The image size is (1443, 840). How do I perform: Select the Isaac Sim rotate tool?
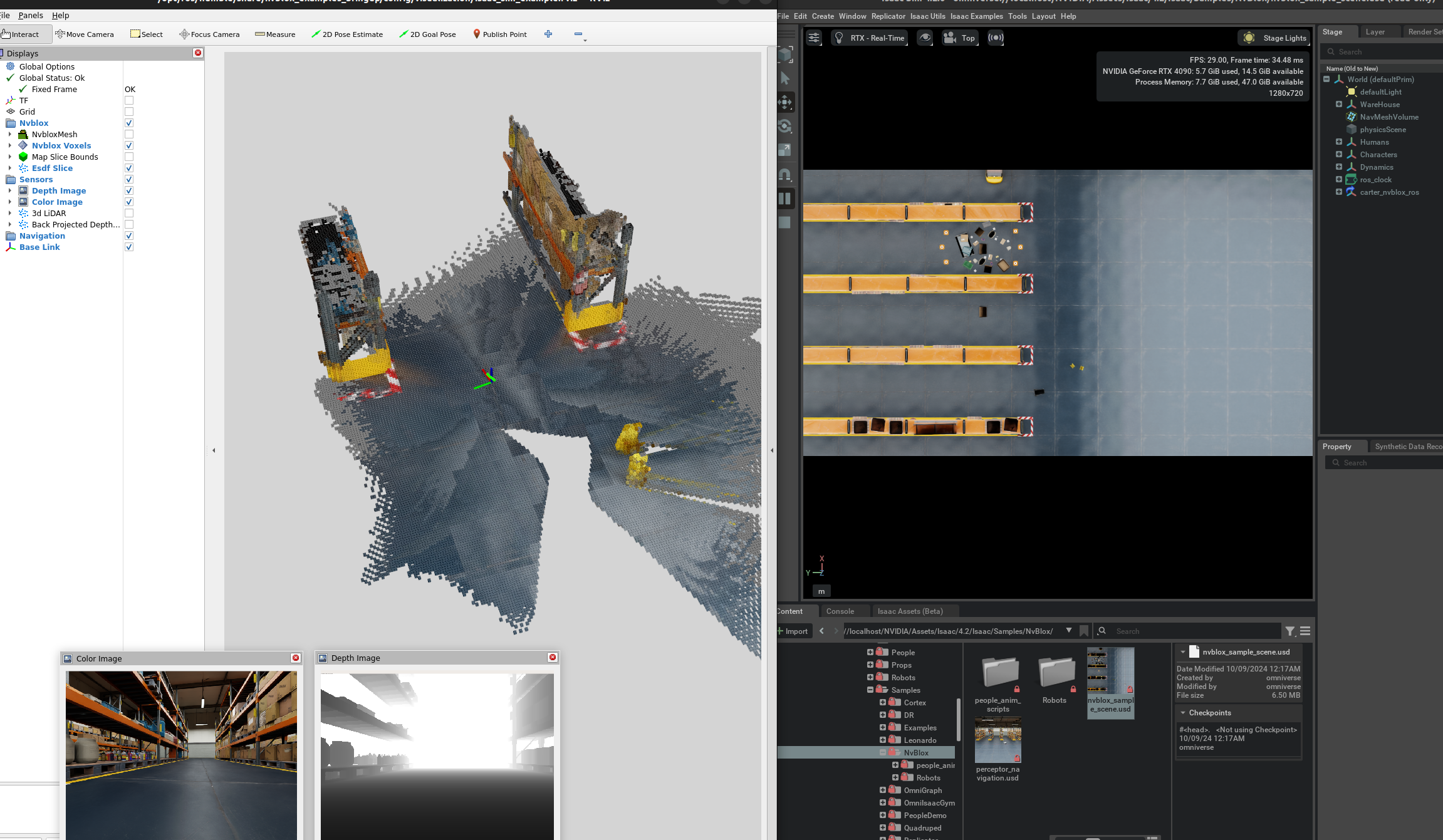click(x=785, y=126)
